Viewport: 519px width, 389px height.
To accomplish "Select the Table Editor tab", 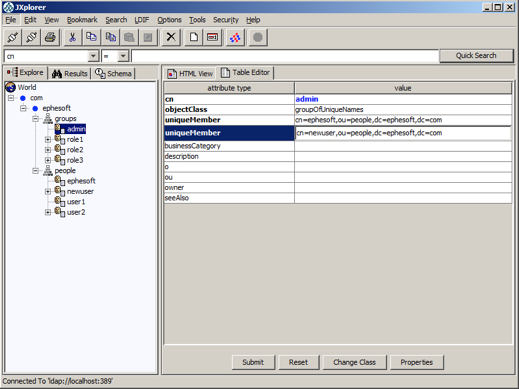I will click(245, 72).
